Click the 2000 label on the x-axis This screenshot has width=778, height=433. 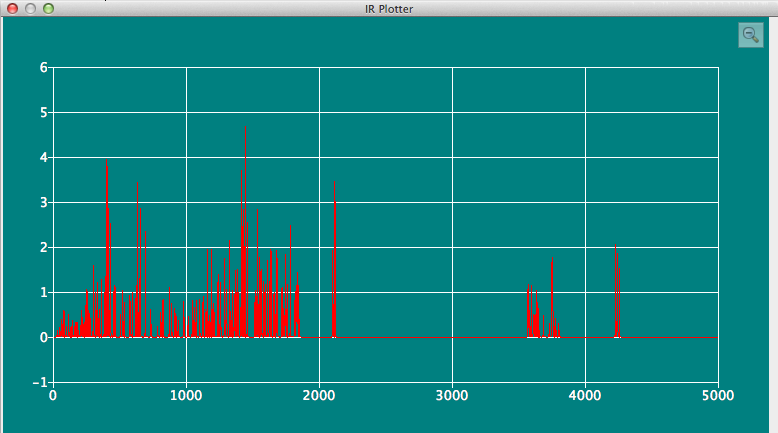319,395
